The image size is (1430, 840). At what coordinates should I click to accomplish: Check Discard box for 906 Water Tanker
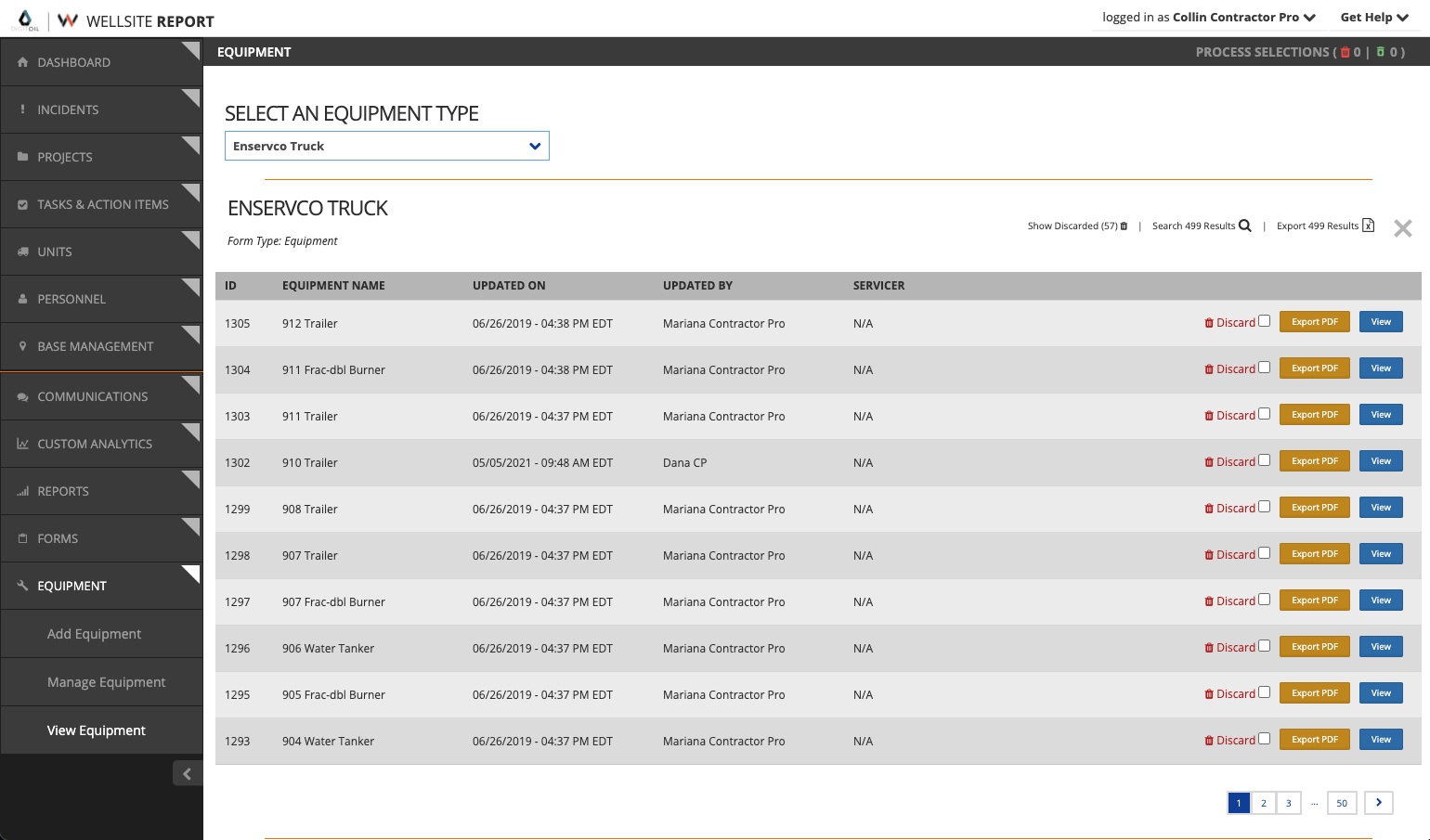(1264, 646)
